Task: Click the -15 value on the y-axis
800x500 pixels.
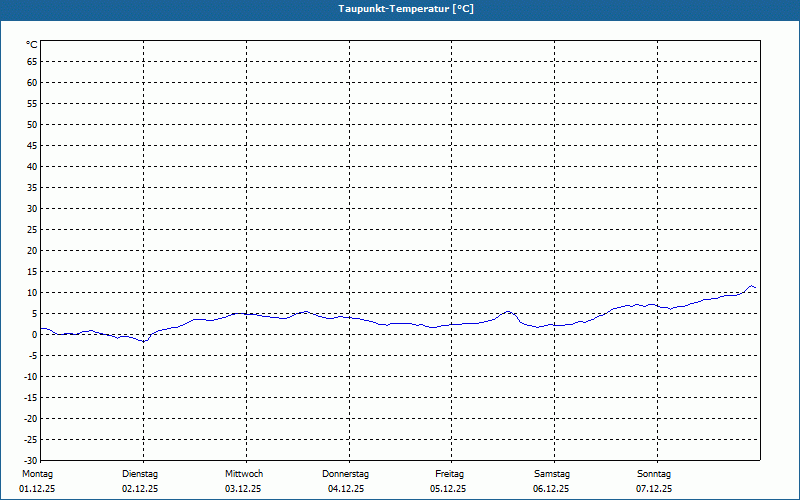Action: tap(30, 398)
